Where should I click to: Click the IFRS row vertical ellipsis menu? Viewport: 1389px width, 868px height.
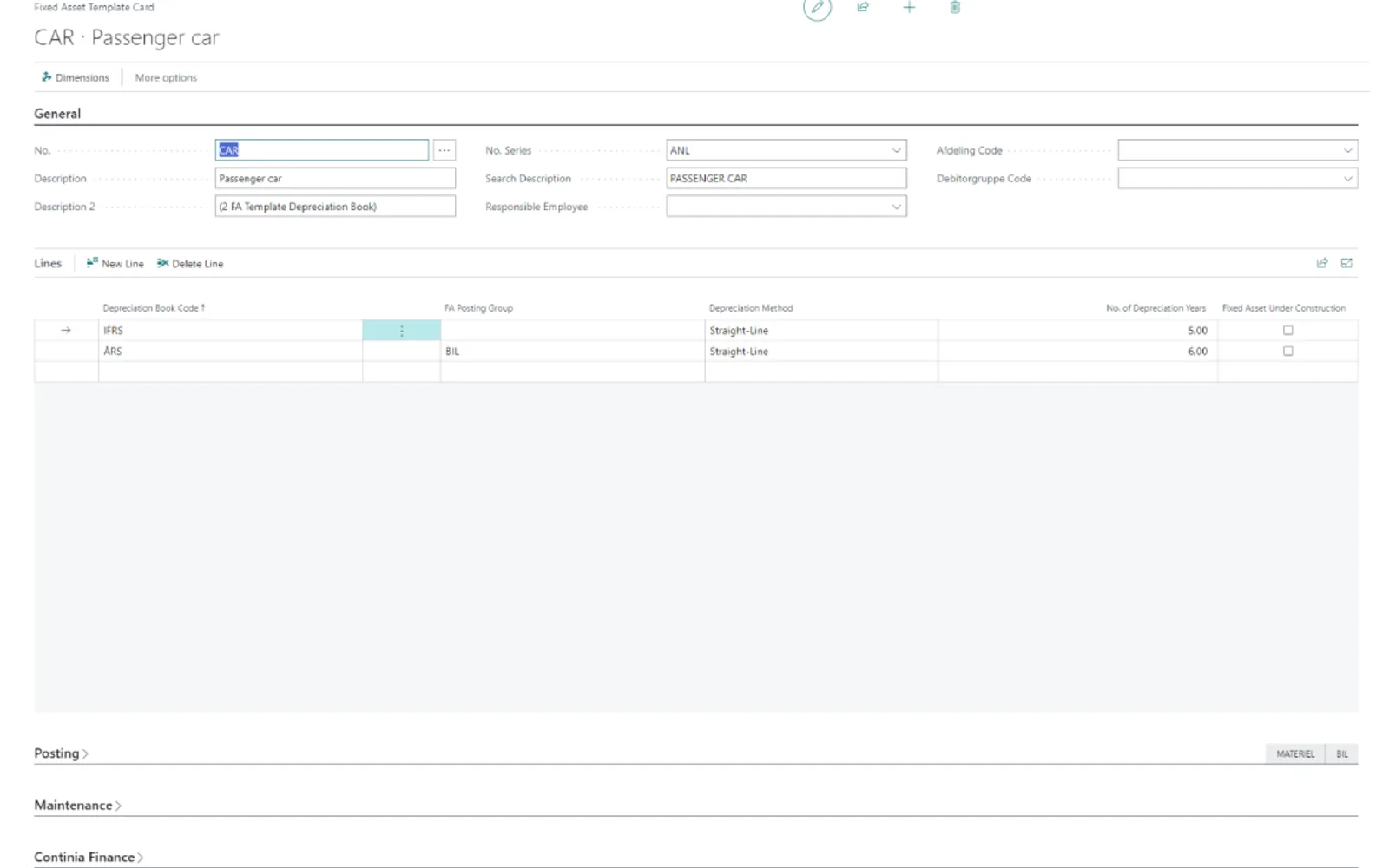(x=402, y=331)
